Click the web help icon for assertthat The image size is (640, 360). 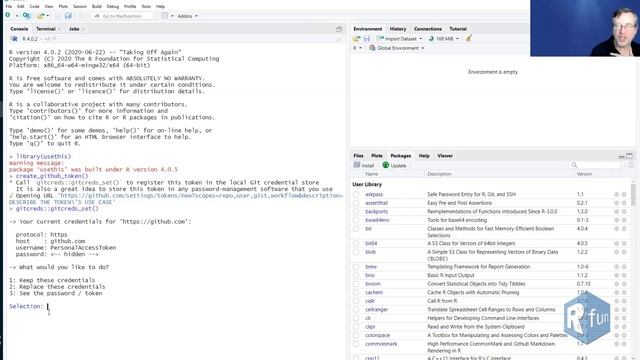click(617, 203)
